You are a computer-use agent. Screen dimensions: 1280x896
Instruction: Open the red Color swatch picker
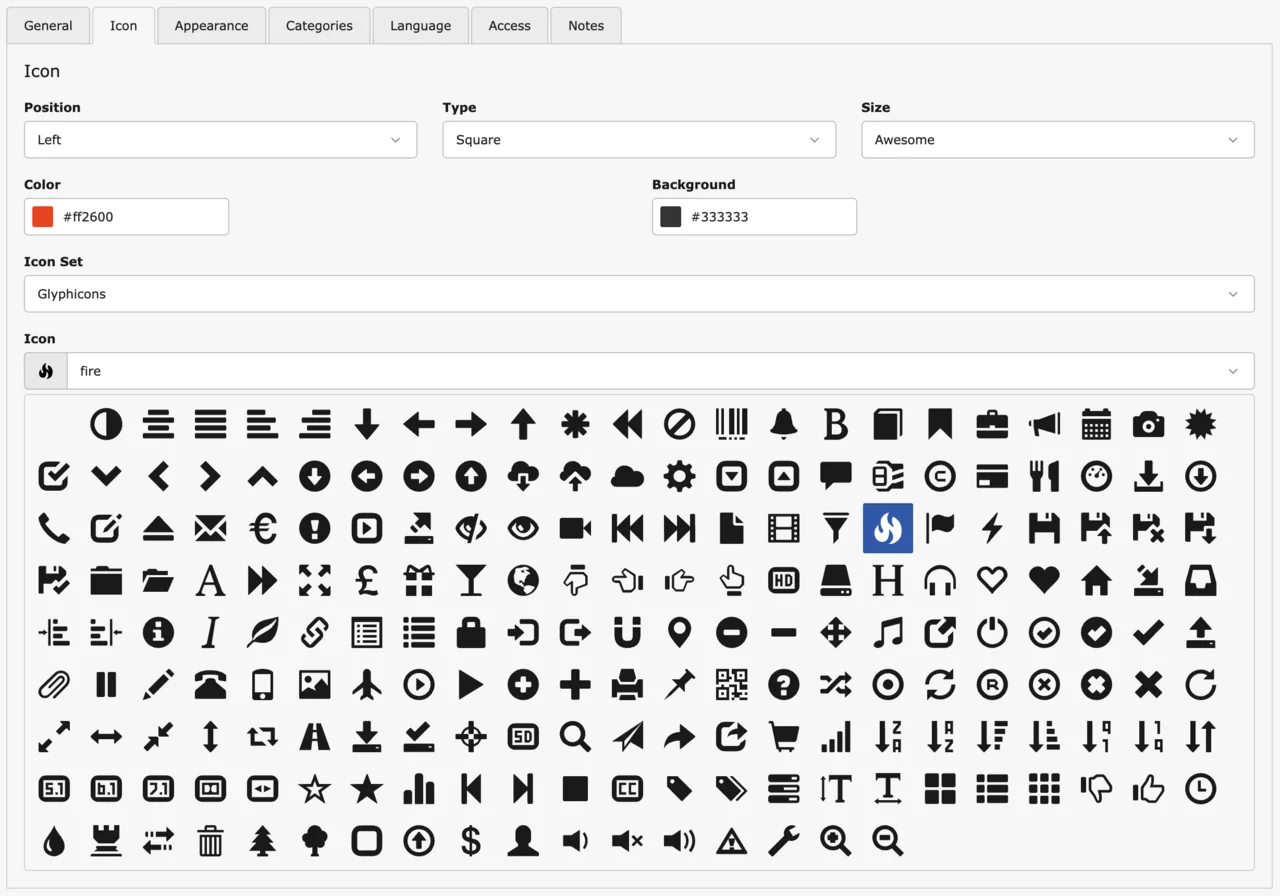pos(43,217)
